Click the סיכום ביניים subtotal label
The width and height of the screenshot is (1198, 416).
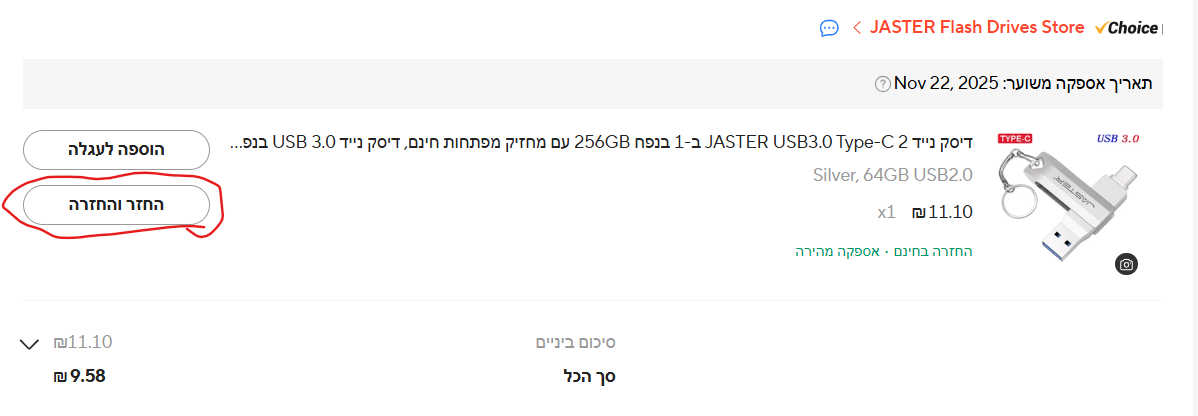coord(575,342)
